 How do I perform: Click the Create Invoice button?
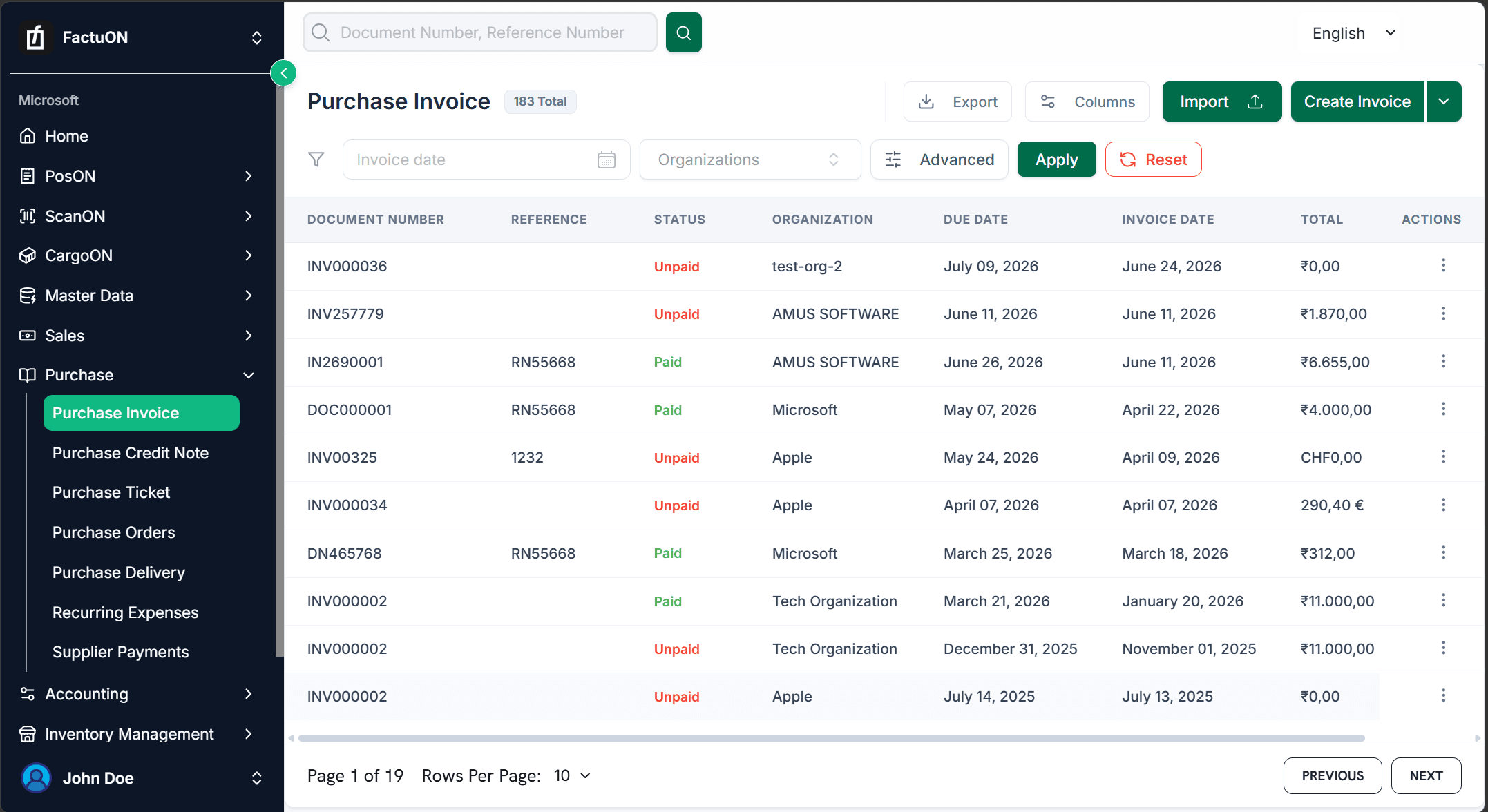tap(1357, 101)
